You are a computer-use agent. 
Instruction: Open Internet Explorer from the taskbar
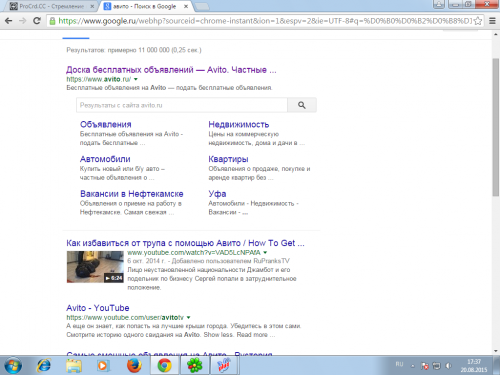tap(44, 366)
